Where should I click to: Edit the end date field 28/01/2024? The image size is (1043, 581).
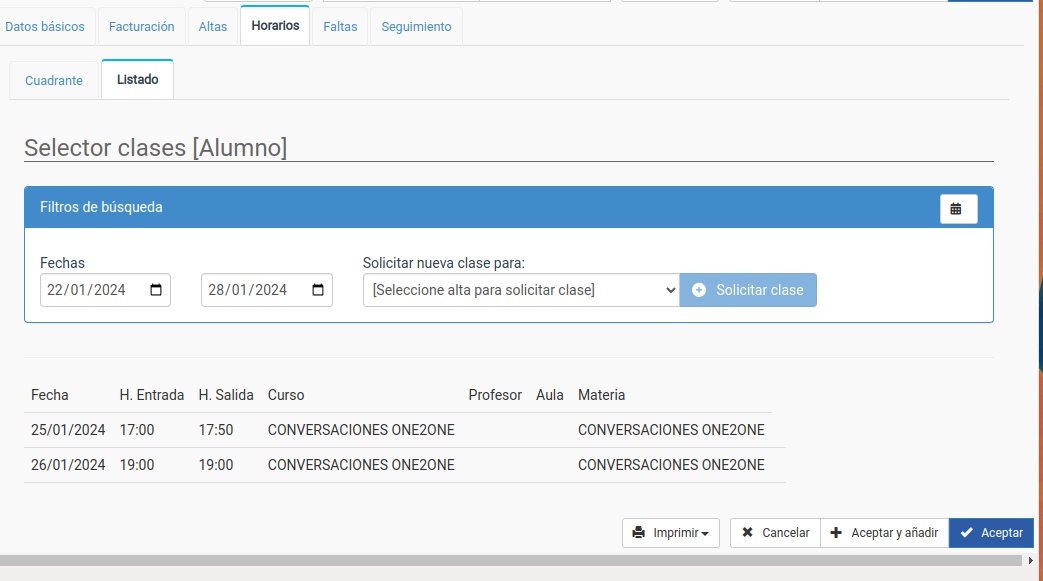[x=267, y=290]
